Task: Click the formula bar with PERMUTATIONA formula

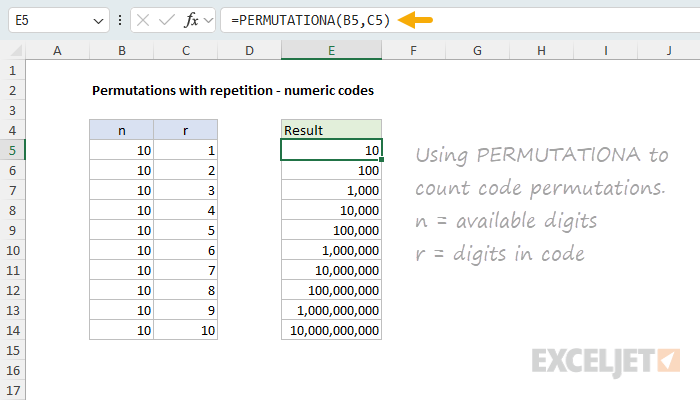Action: (460, 20)
